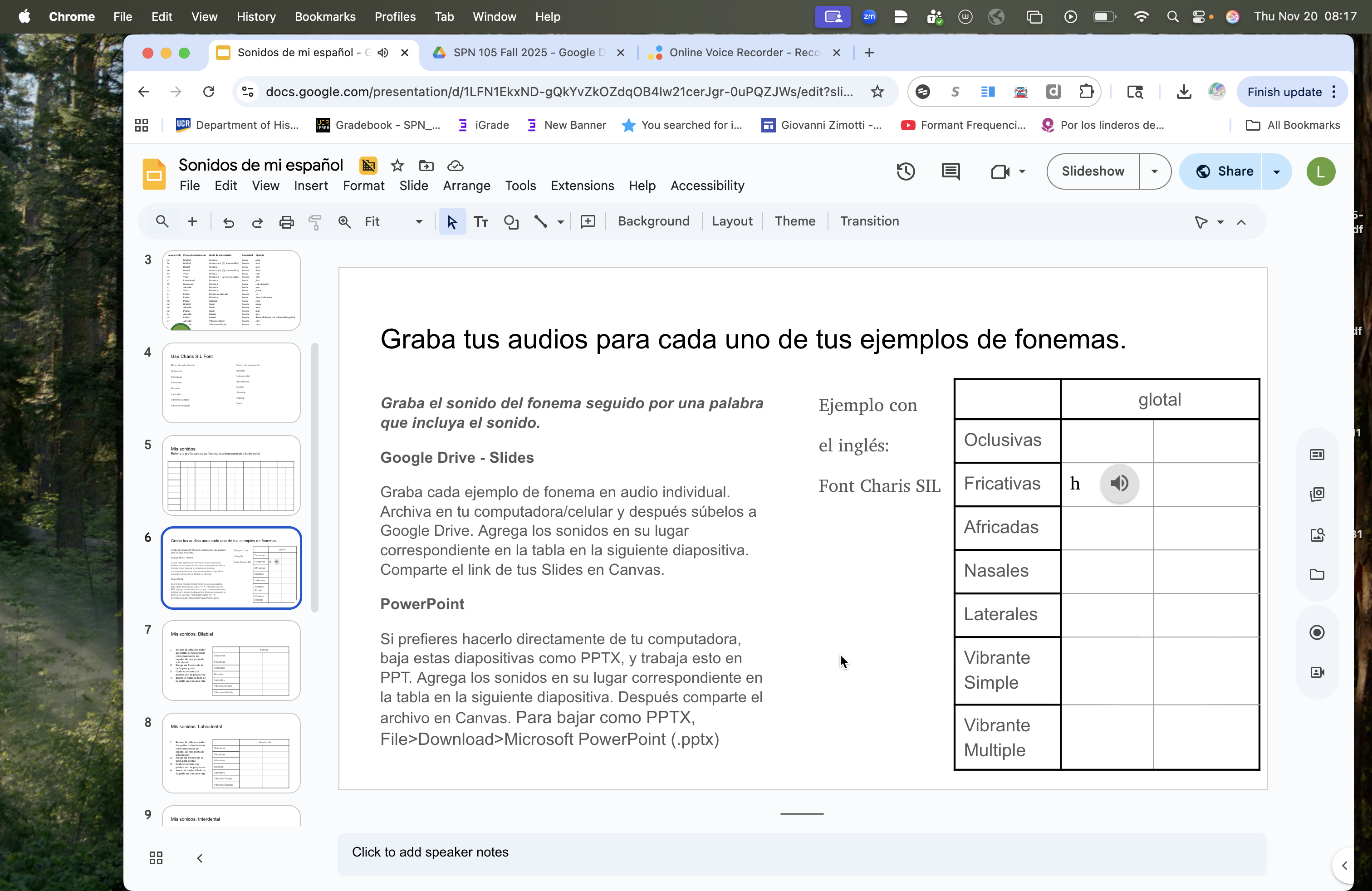Open the Format menu
Image resolution: width=1372 pixels, height=891 pixels.
tap(364, 186)
